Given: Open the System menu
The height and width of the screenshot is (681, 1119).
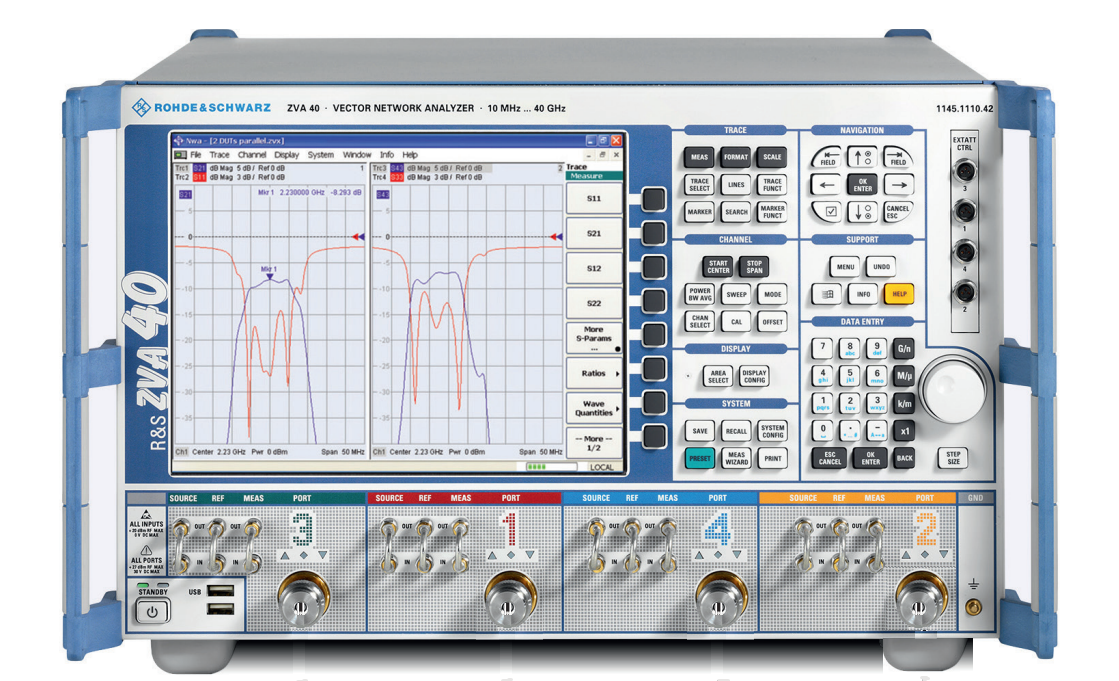Looking at the screenshot, I should (x=320, y=155).
